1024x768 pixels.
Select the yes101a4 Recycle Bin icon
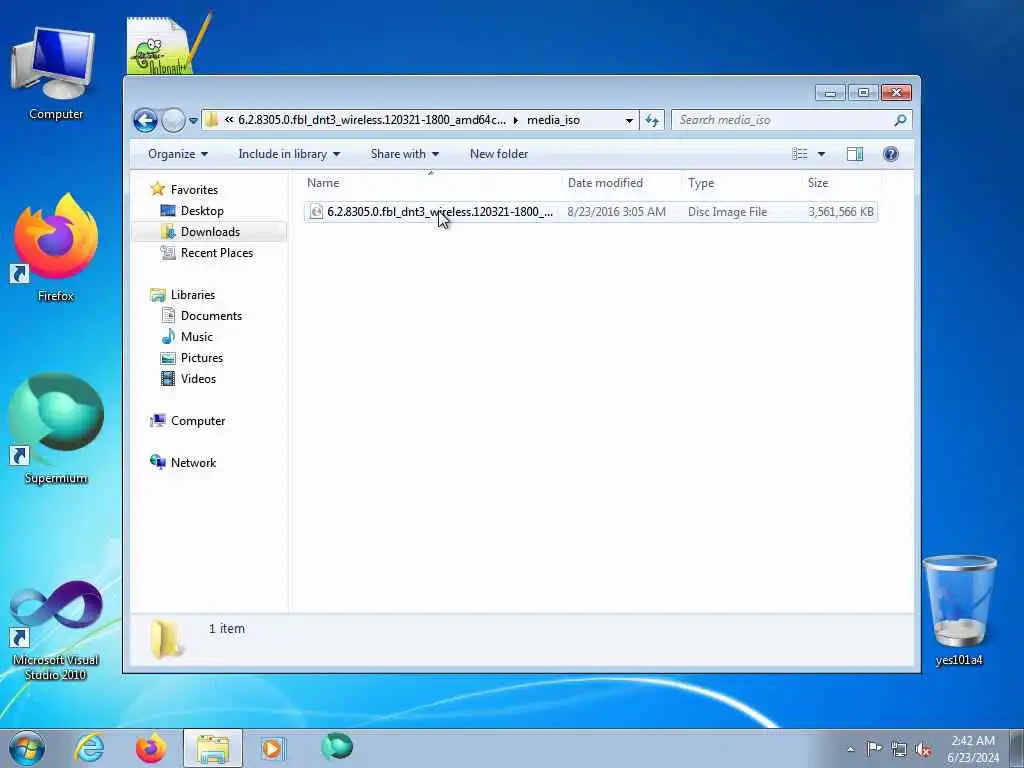click(x=959, y=611)
